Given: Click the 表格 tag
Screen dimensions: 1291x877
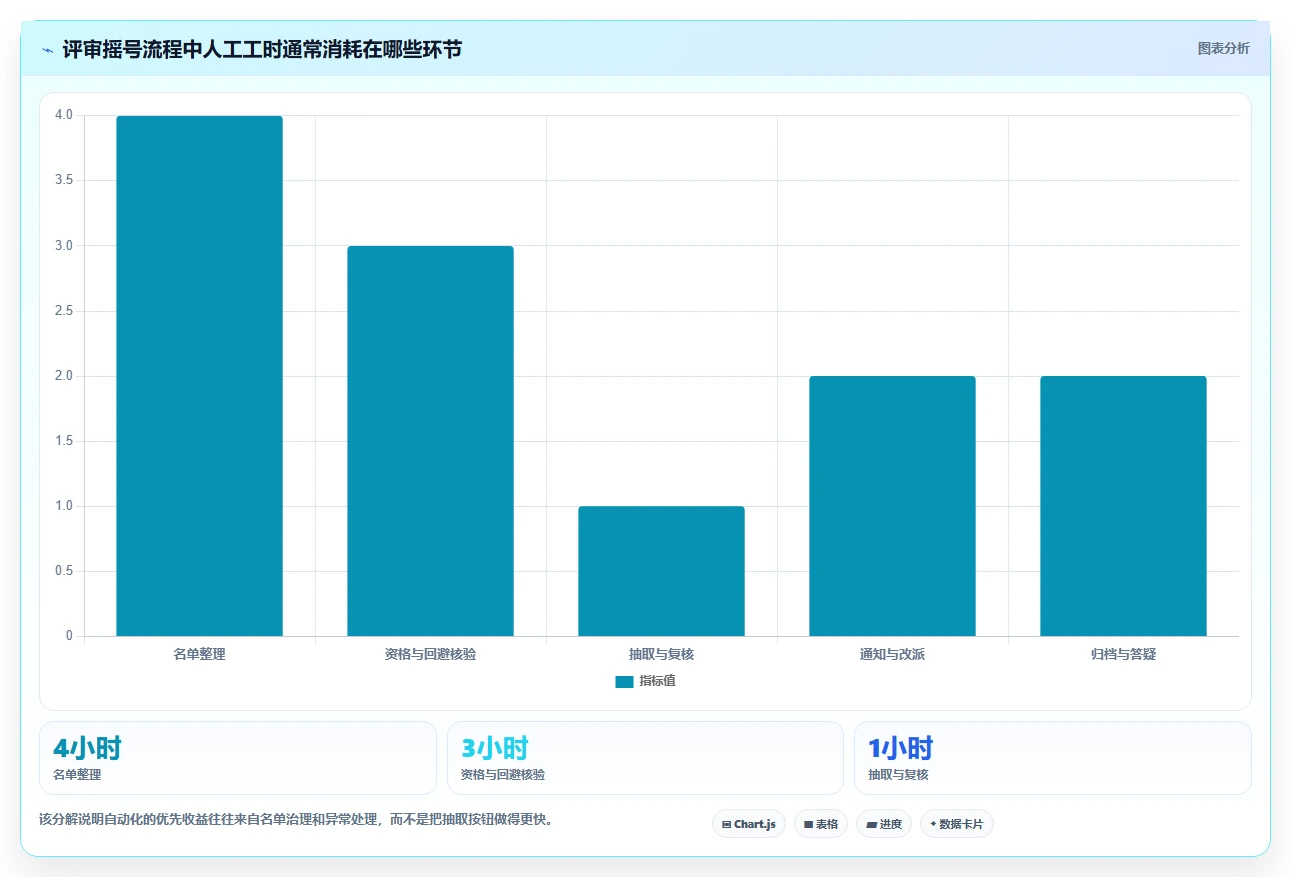Looking at the screenshot, I should click(821, 824).
